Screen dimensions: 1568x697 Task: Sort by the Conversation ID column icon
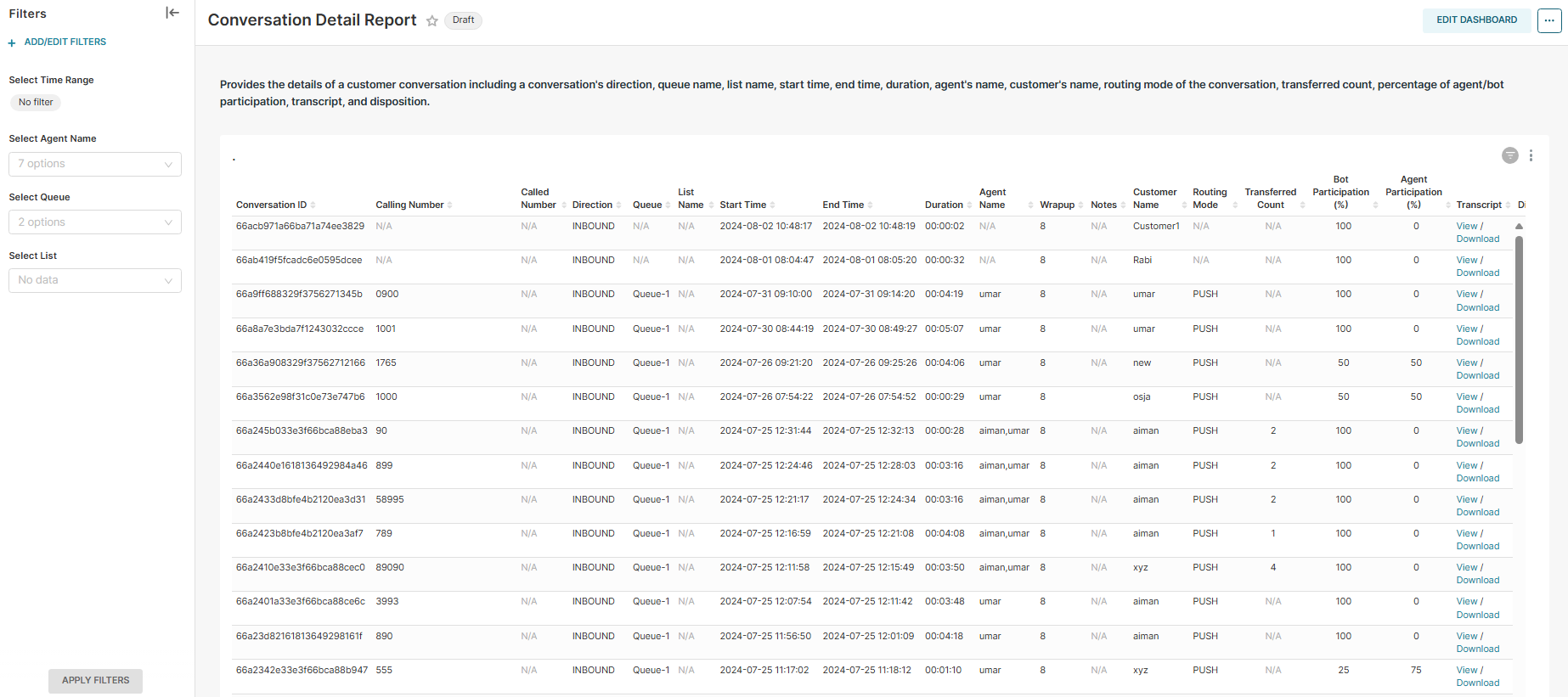(x=313, y=205)
